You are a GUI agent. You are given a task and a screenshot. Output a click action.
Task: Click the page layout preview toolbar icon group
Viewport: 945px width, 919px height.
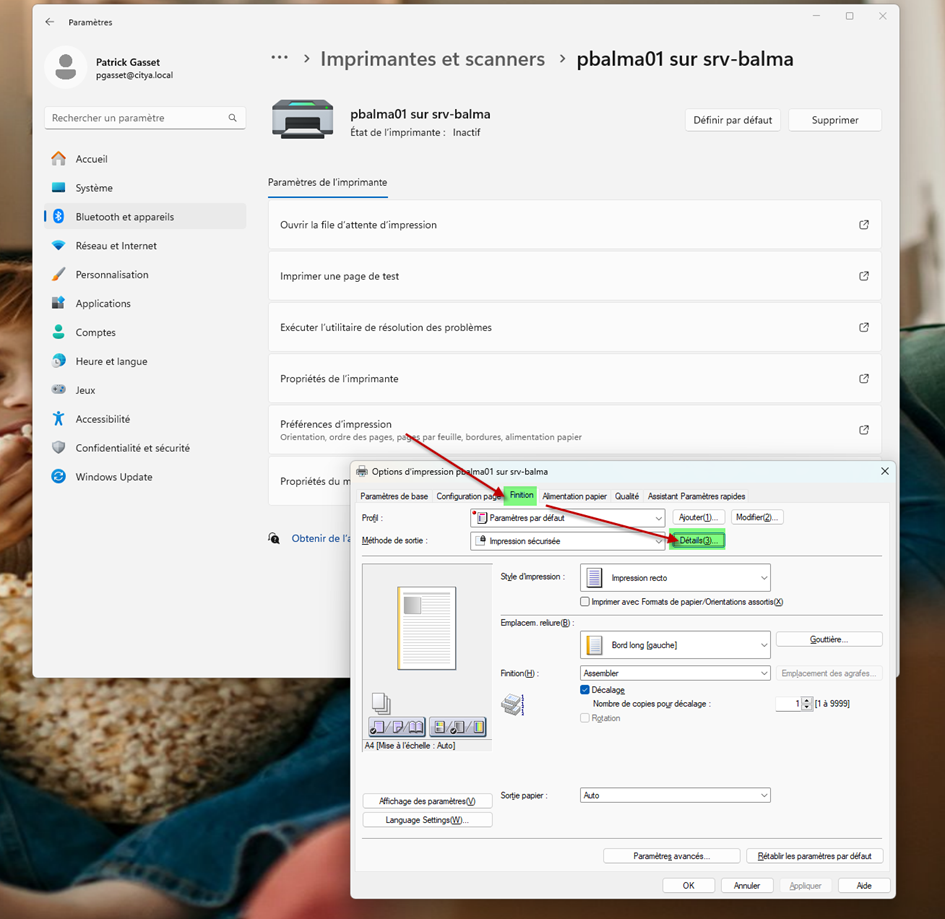tap(397, 727)
